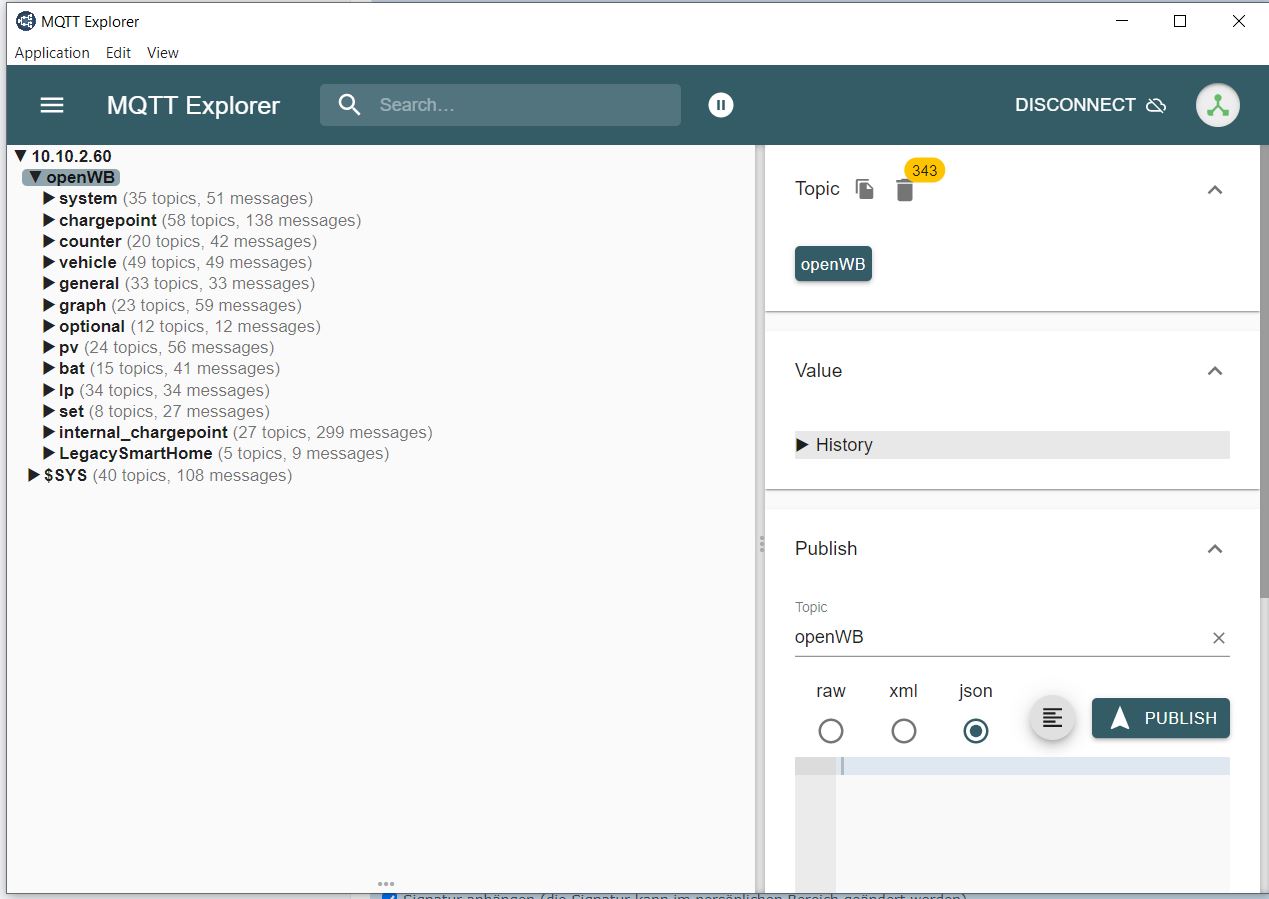
Task: Open the Edit menu
Action: click(x=118, y=53)
